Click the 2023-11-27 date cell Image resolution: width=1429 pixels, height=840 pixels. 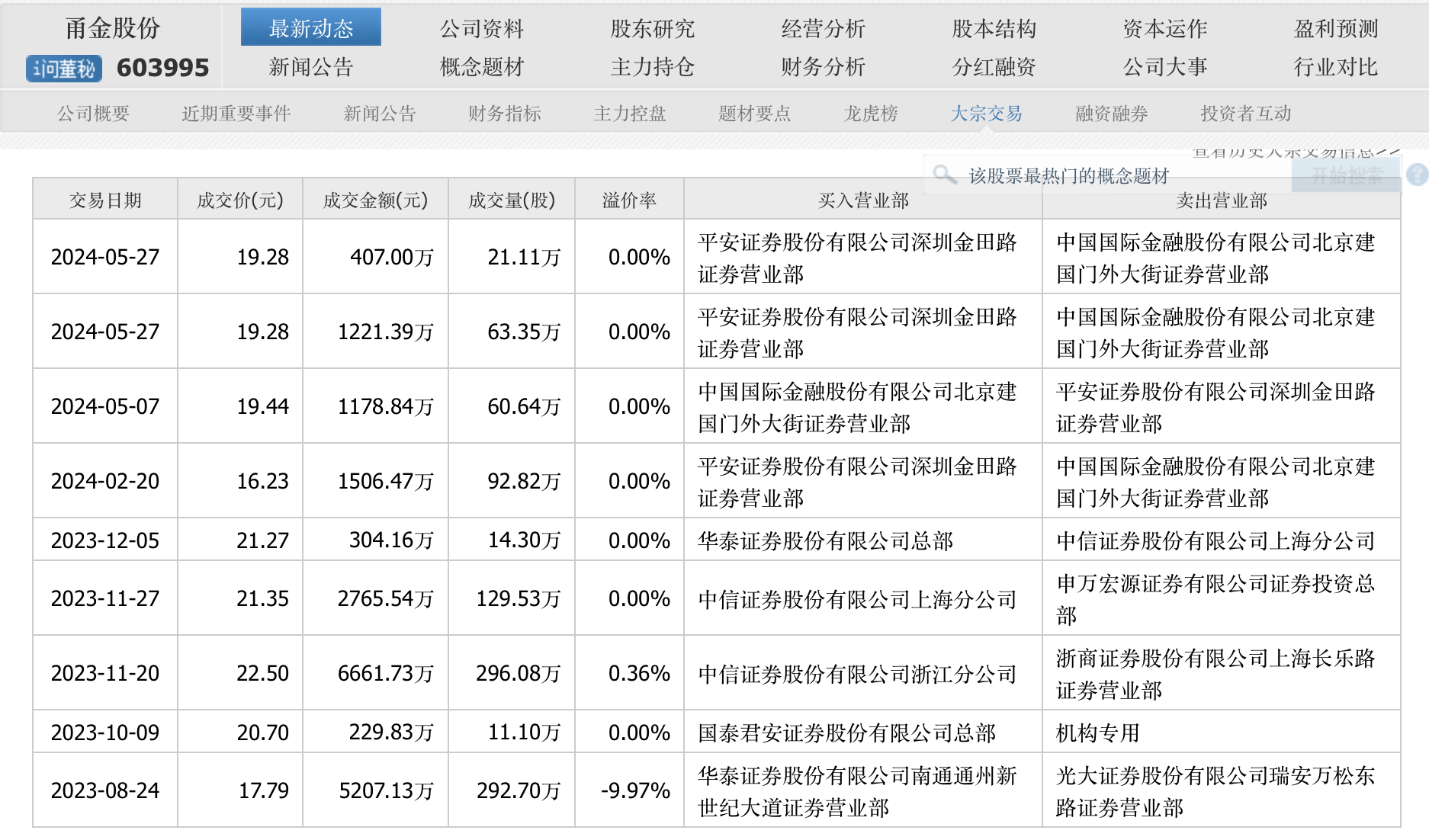click(x=105, y=598)
